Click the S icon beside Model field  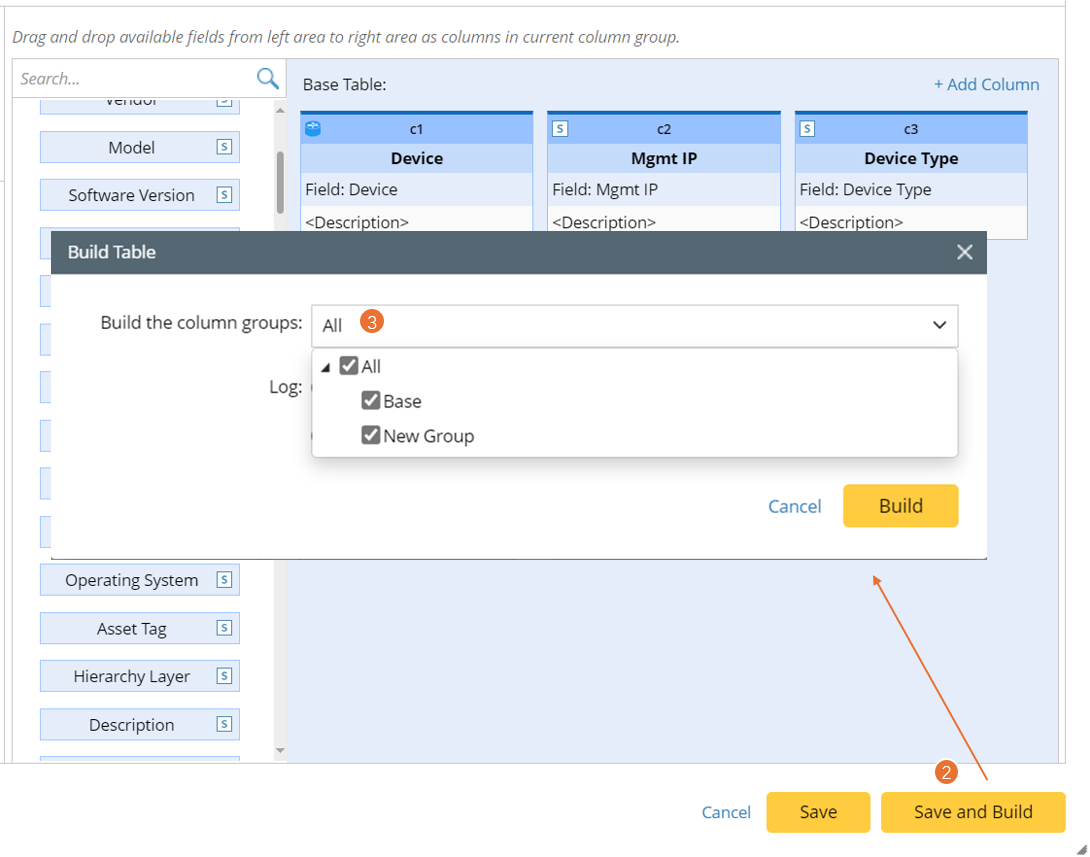[x=224, y=147]
